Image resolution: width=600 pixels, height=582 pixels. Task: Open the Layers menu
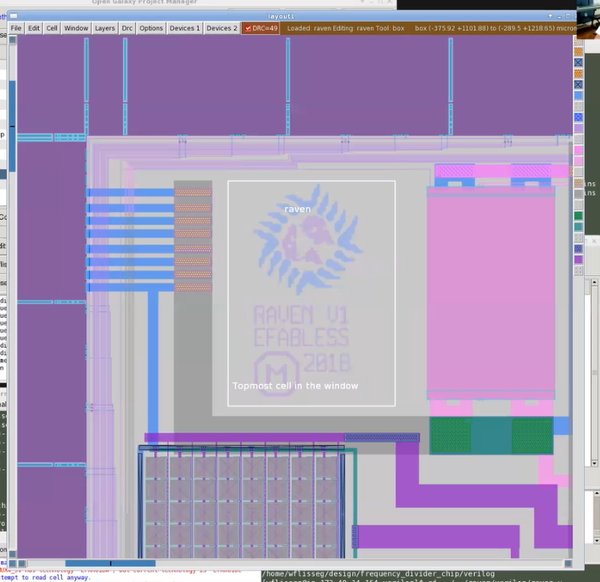(x=105, y=28)
